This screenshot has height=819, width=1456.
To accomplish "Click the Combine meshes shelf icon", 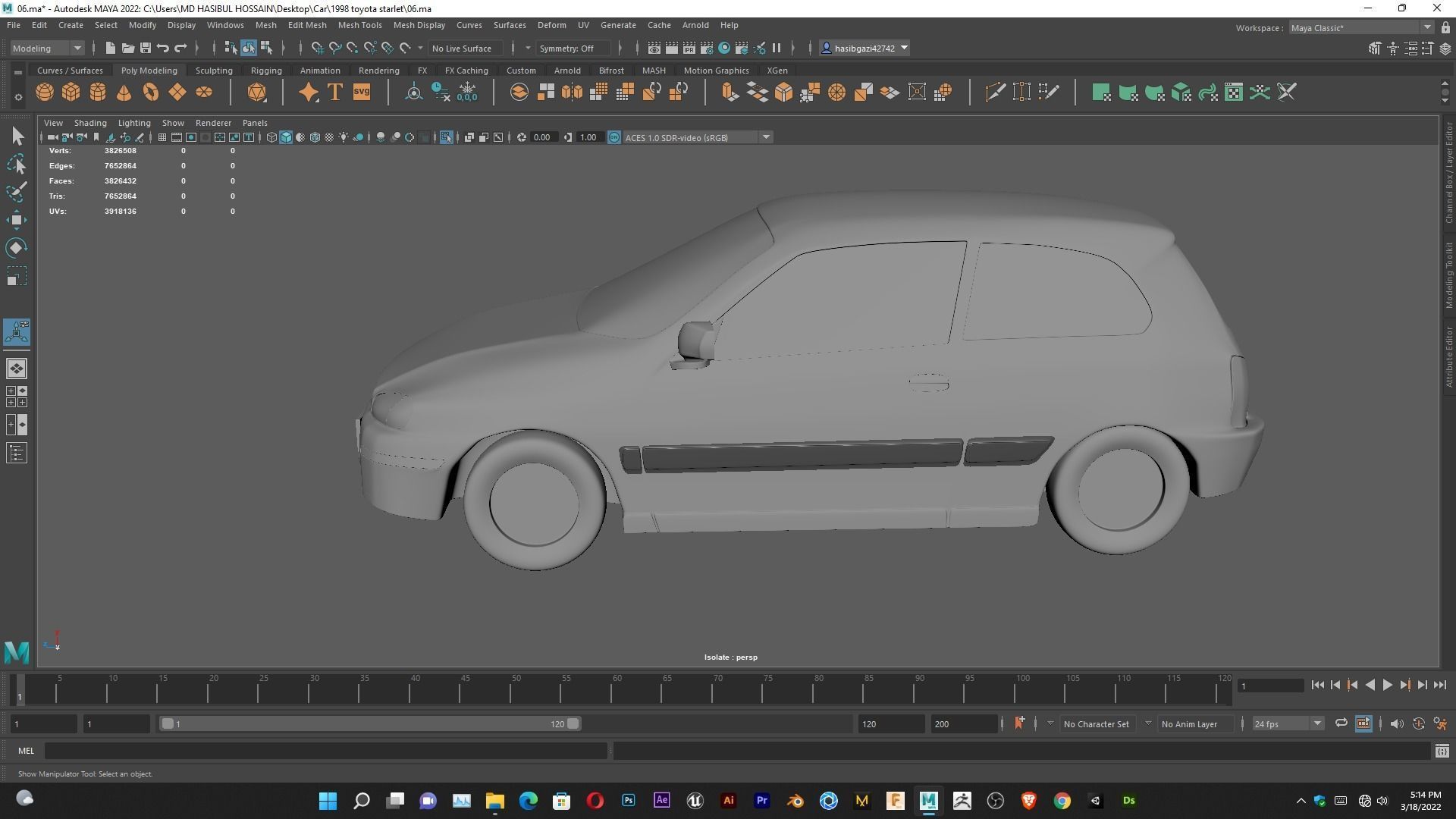I will (519, 93).
